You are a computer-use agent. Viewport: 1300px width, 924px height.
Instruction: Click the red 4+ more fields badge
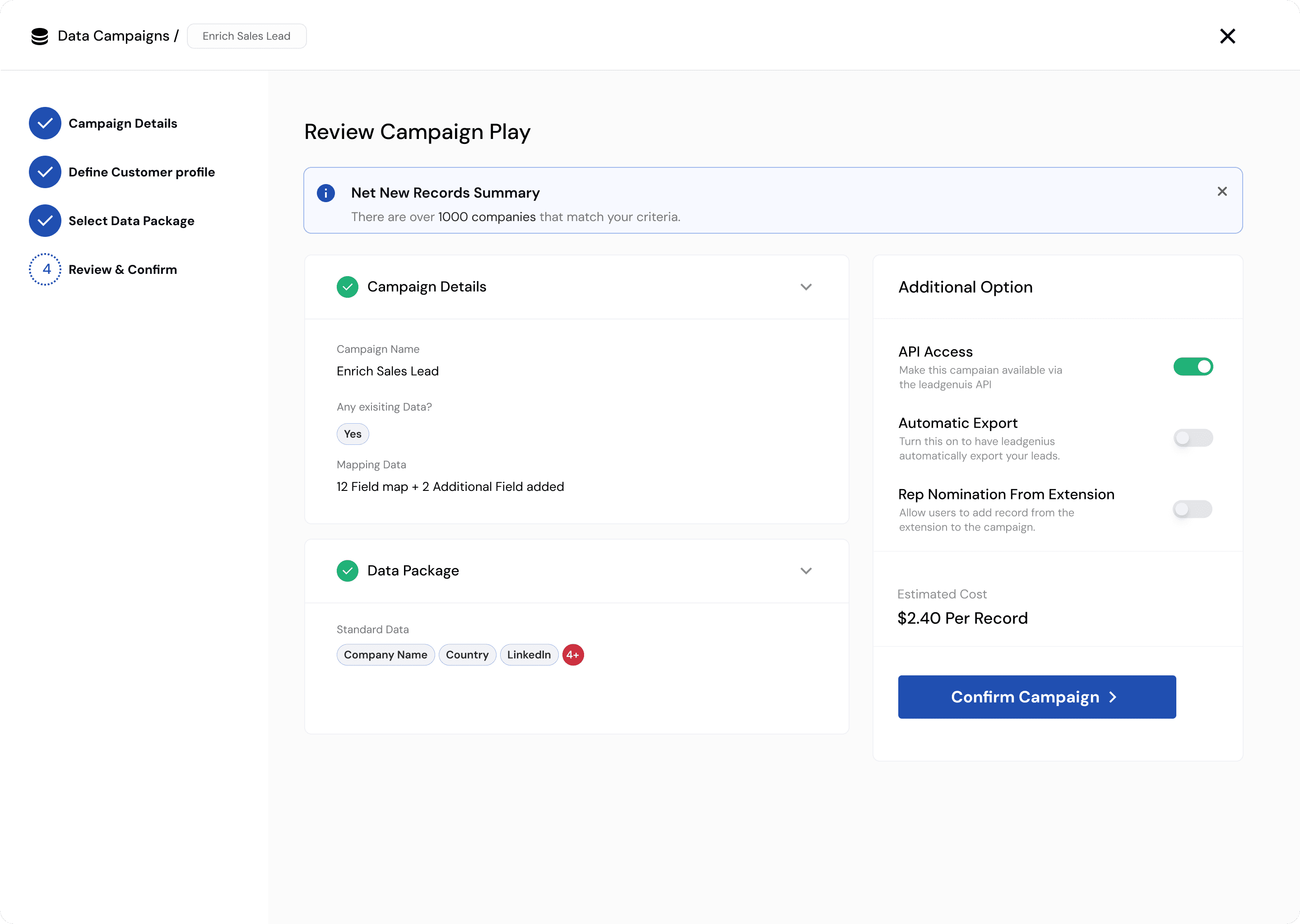573,655
